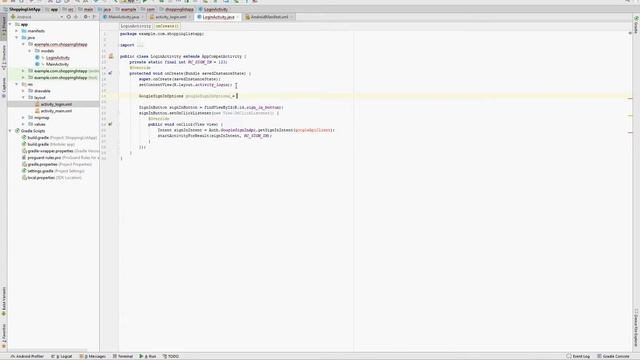This screenshot has width=640, height=360.
Task: Select MainActivity class in project tree
Action: pyautogui.click(x=57, y=64)
